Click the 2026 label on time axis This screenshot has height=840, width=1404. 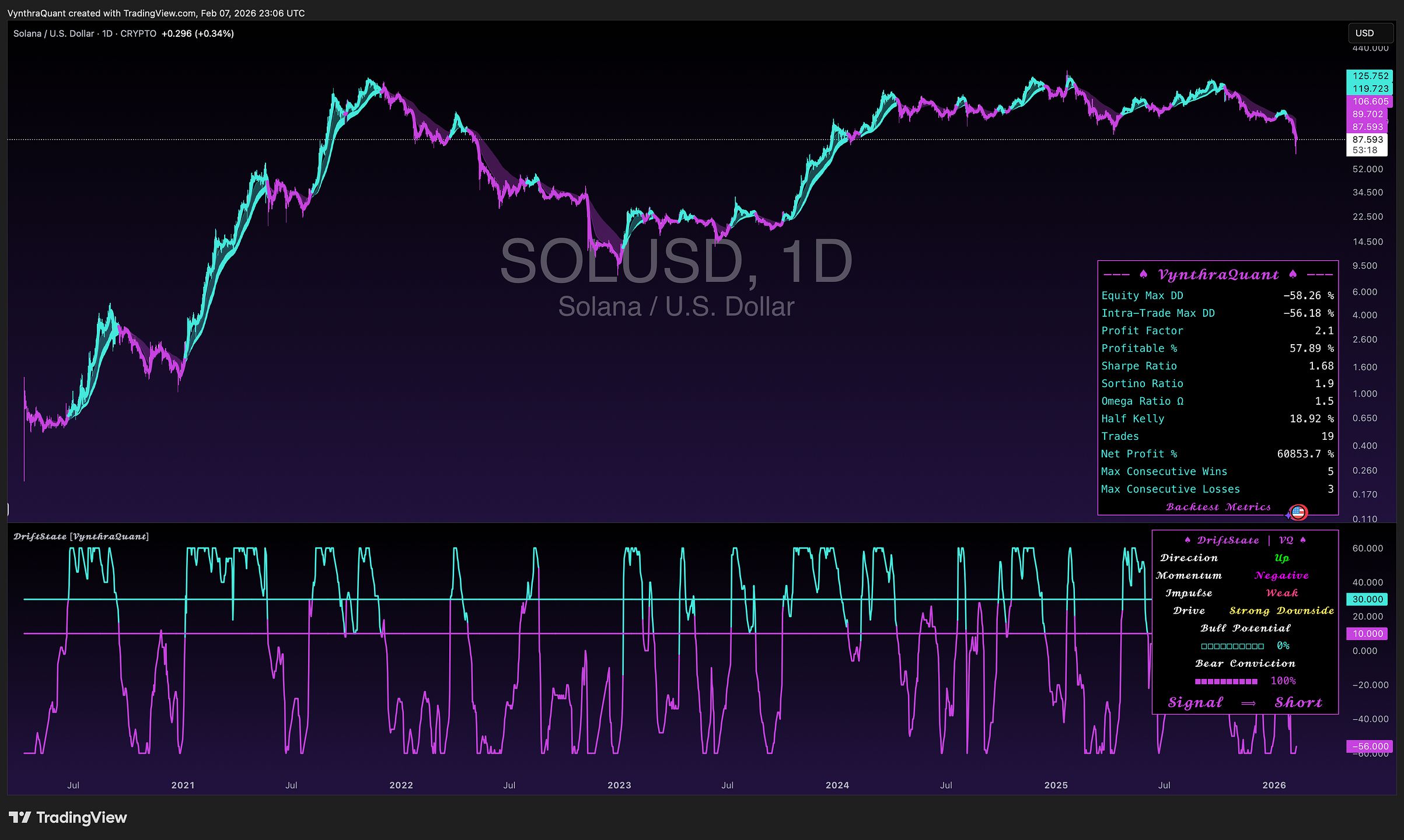[1274, 785]
